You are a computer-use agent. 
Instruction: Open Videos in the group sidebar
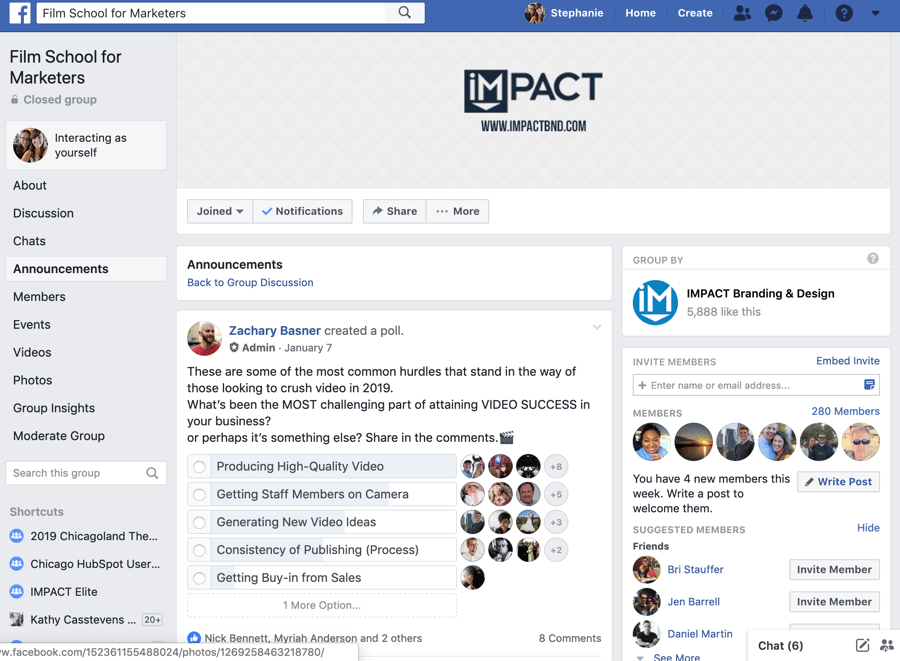32,352
